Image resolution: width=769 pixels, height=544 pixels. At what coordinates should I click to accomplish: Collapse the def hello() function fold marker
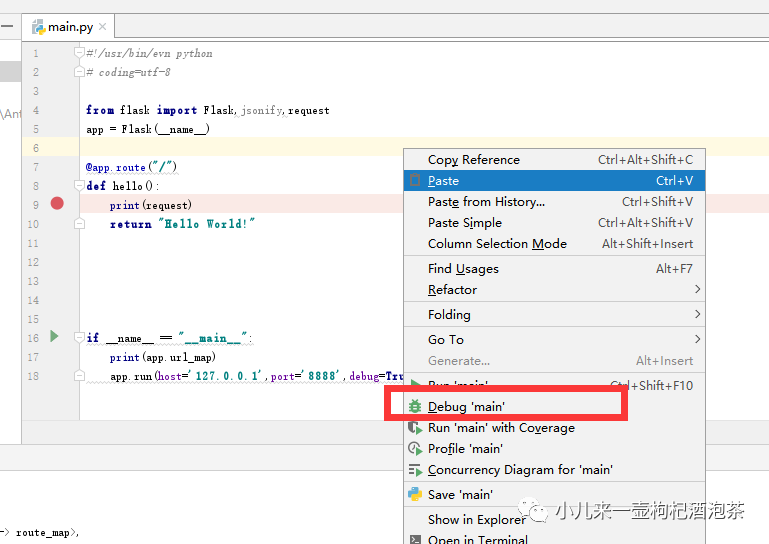[79, 186]
